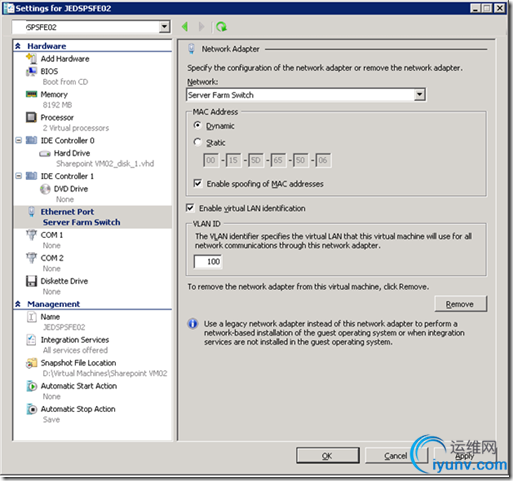Click the DVD Drive disc icon
The image size is (513, 481).
pos(45,189)
